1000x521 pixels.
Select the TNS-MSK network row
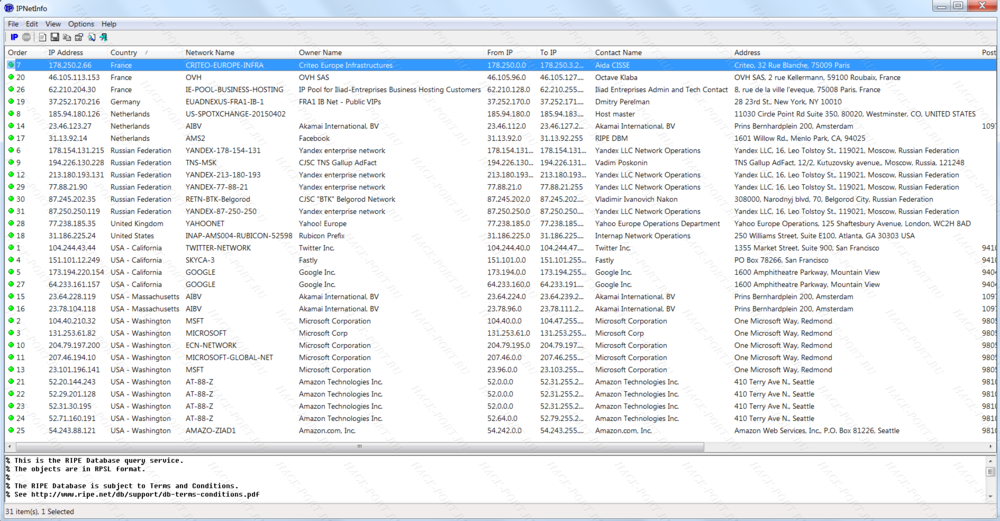(501, 162)
